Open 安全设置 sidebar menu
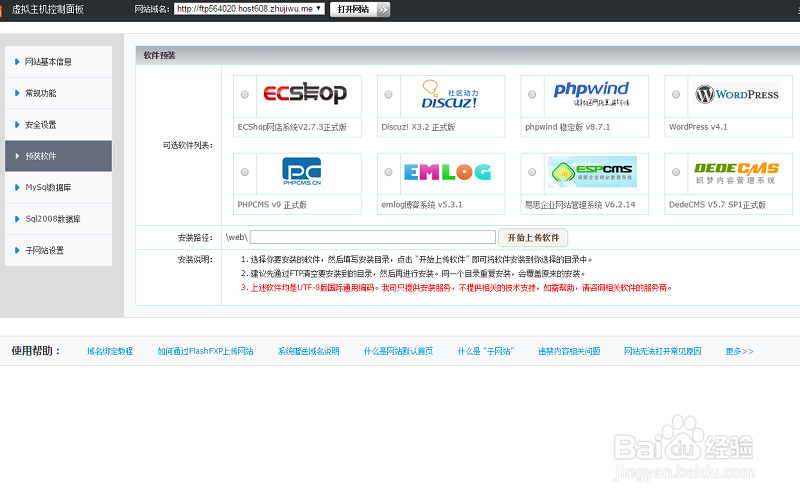Image resolution: width=800 pixels, height=500 pixels. click(58, 124)
